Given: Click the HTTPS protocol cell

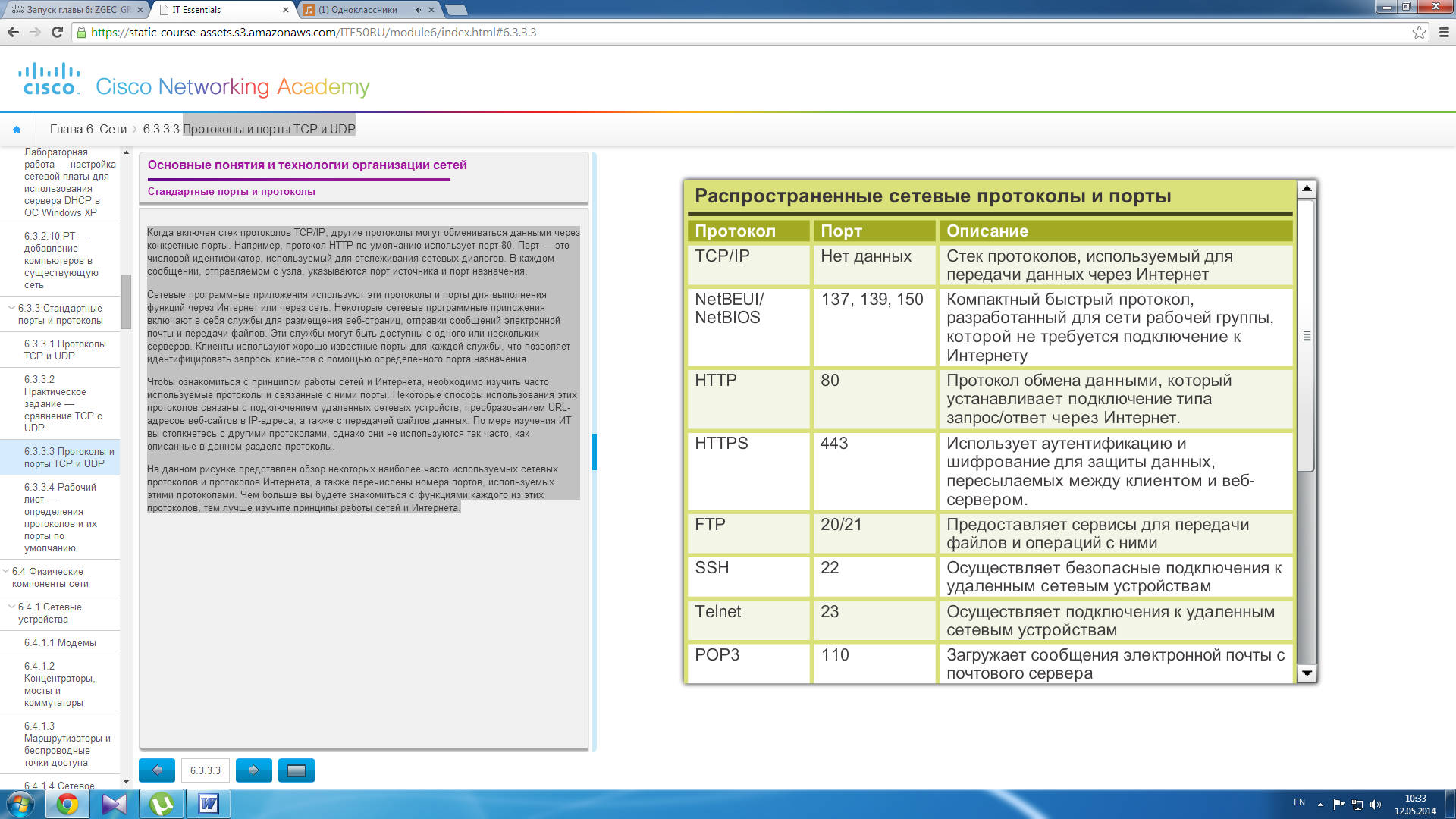Looking at the screenshot, I should tap(748, 471).
